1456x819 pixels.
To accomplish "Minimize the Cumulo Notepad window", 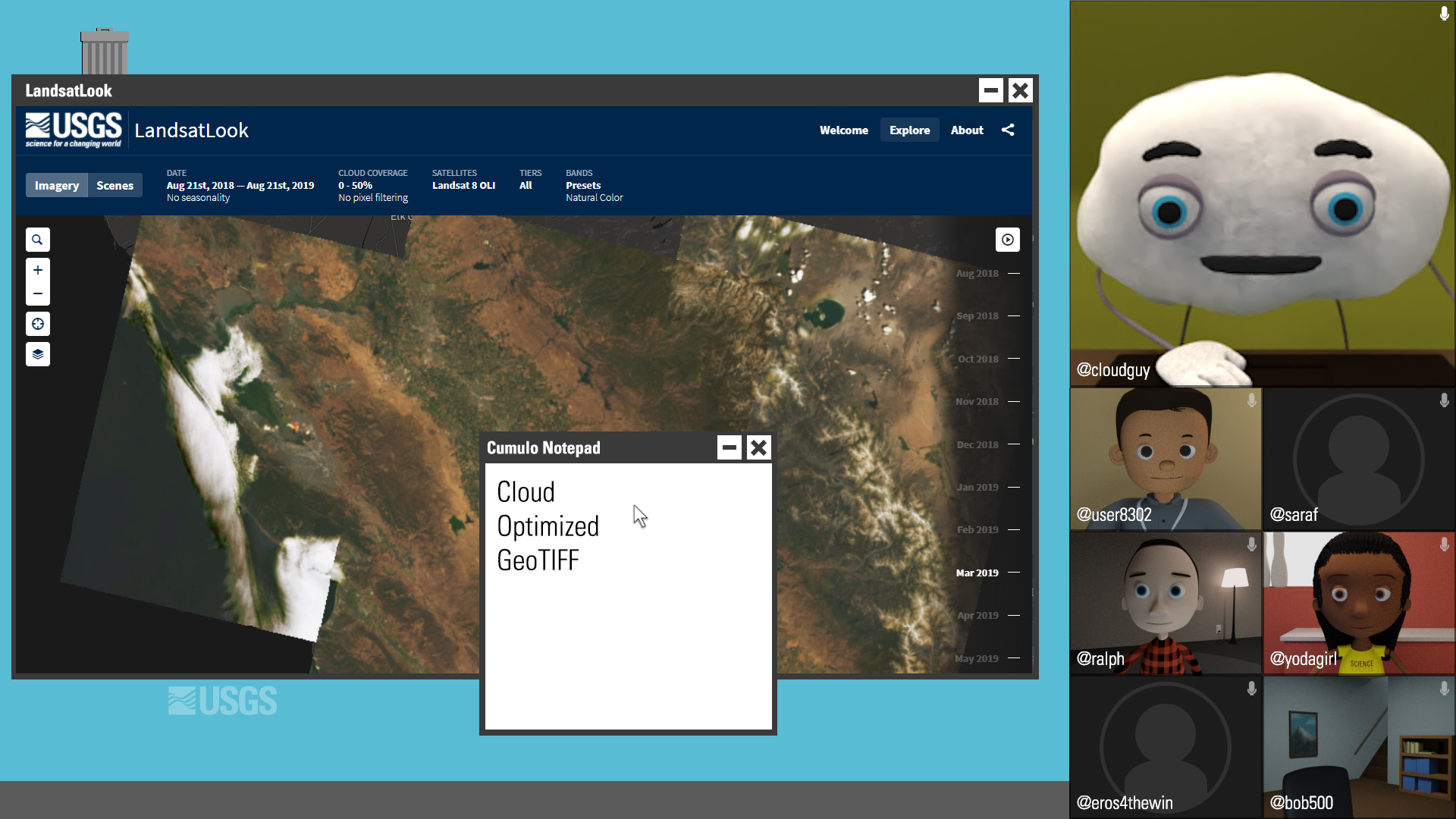I will (729, 447).
